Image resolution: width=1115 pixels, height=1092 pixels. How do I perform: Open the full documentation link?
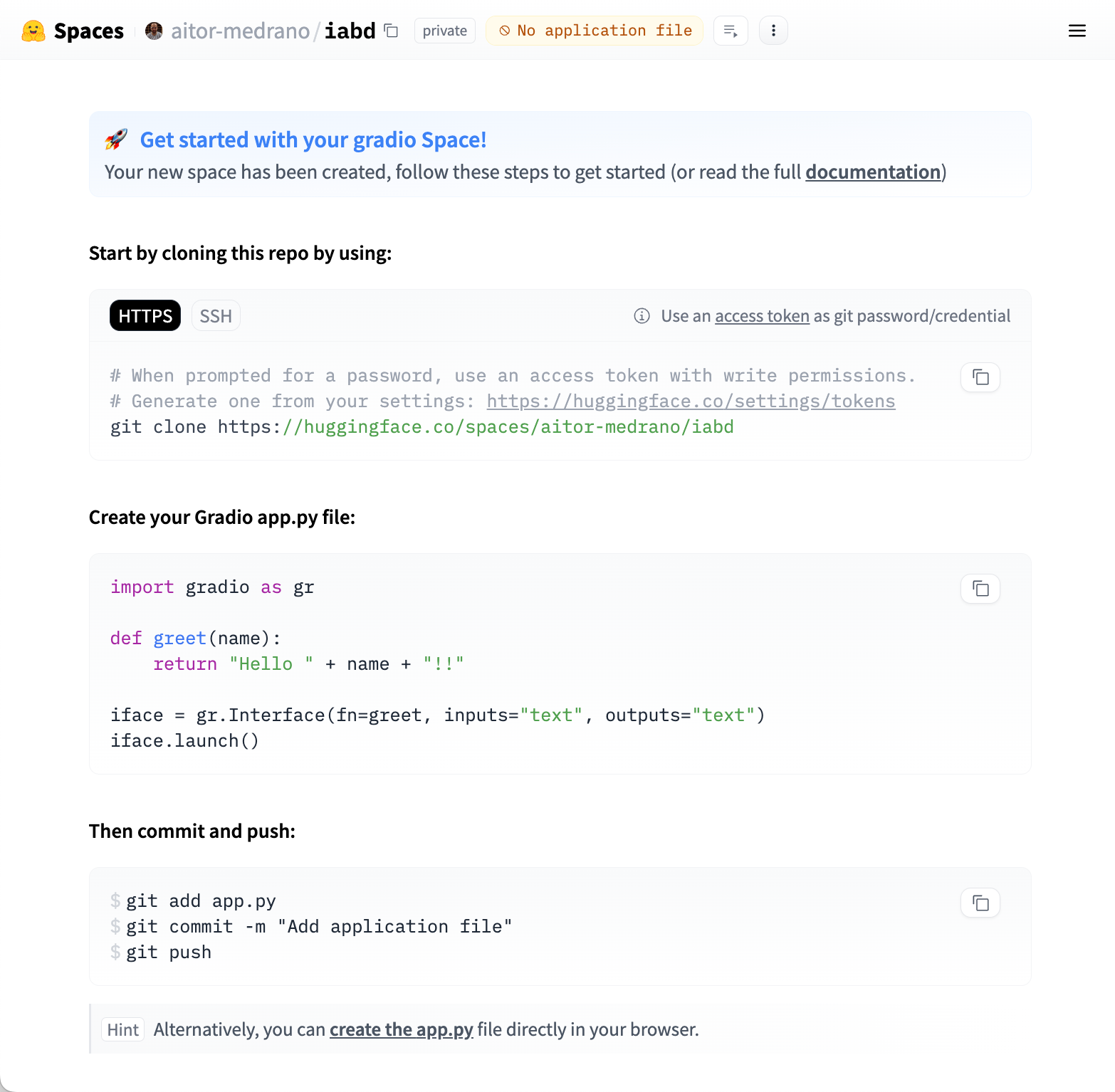tap(873, 172)
